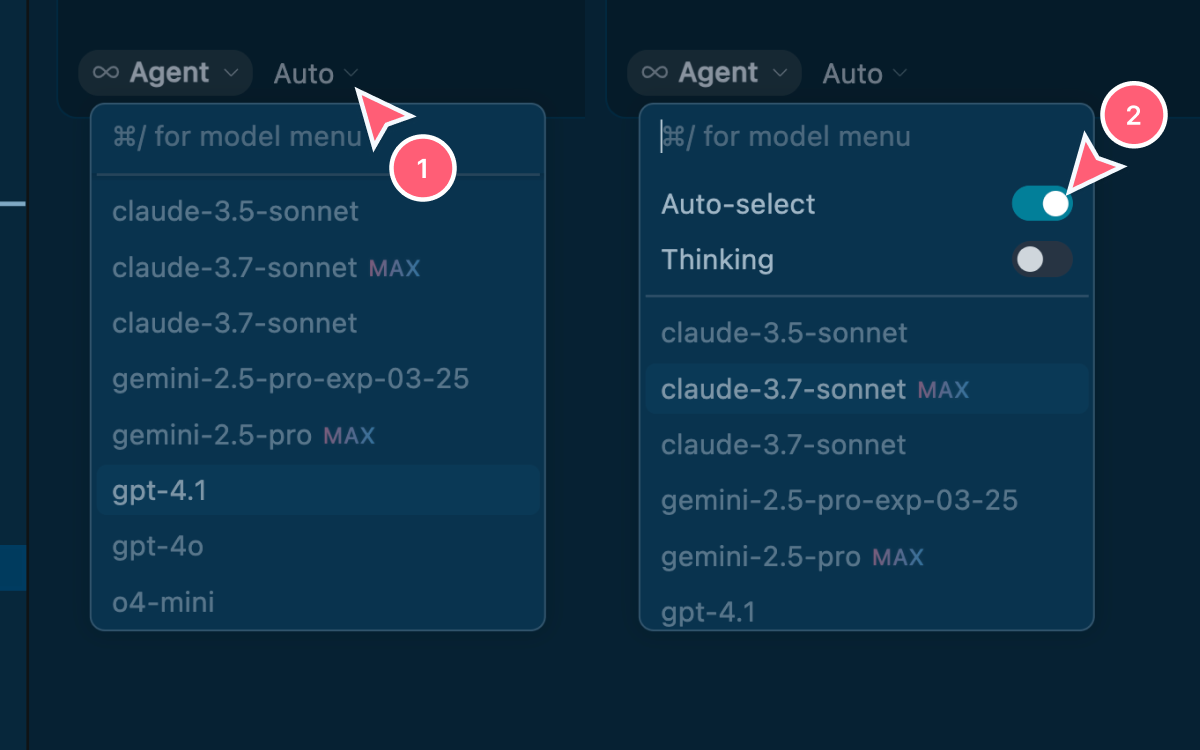Pick o4-mini from the left model menu
Viewport: 1200px width, 750px height.
point(318,602)
